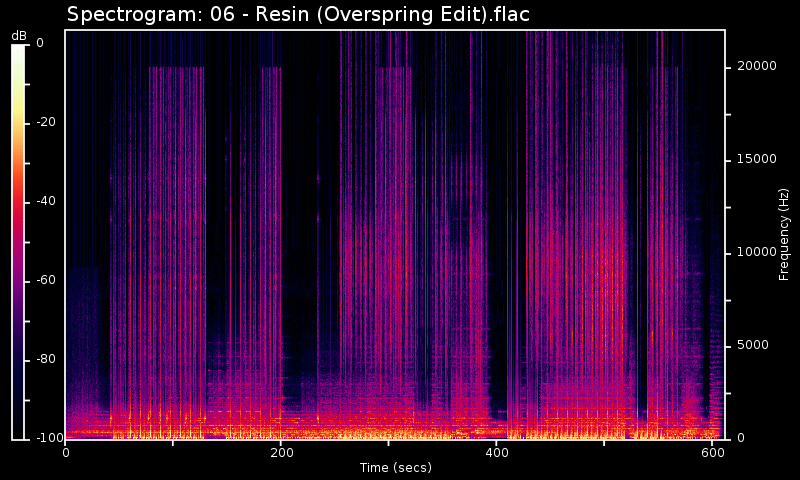800x480 pixels.
Task: Click the 0 dB label at scale top
Action: pos(39,43)
